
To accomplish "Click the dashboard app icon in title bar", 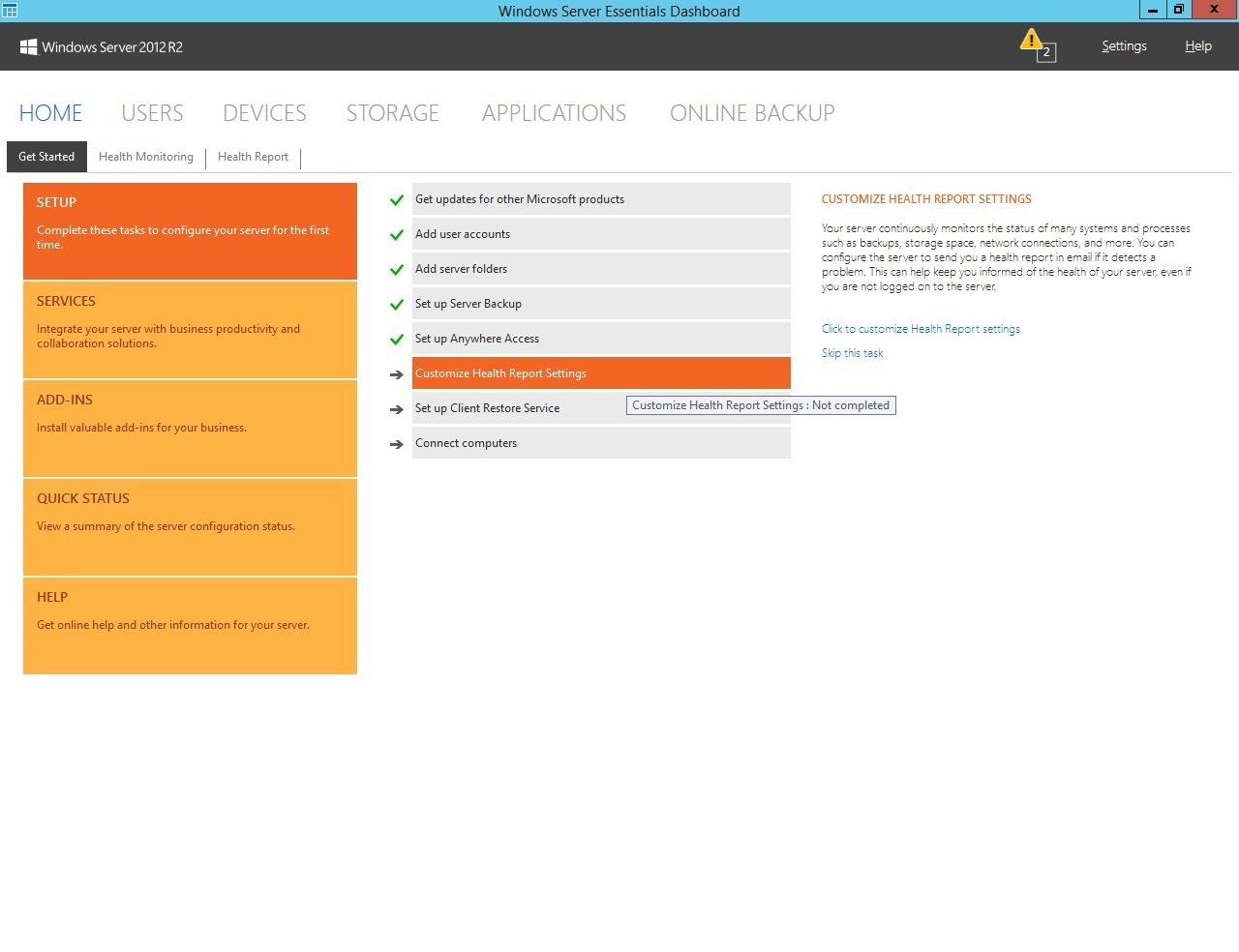I will click(10, 11).
